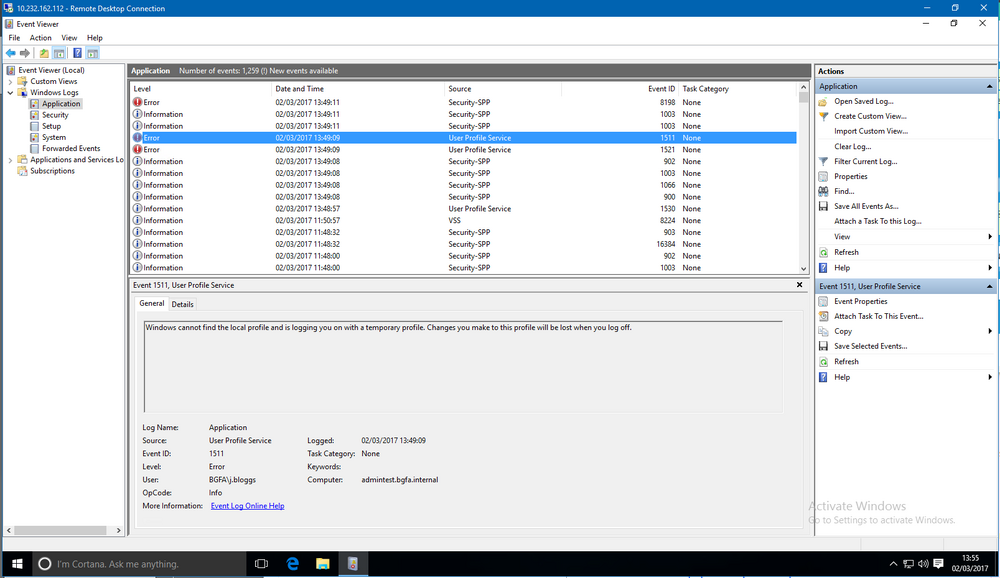
Task: Click the Find binoculars icon
Action: (823, 191)
